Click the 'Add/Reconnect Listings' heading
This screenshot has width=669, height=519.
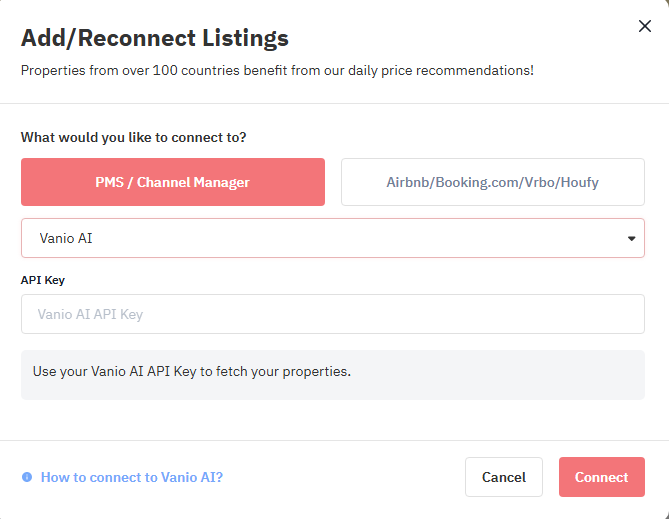(x=155, y=38)
